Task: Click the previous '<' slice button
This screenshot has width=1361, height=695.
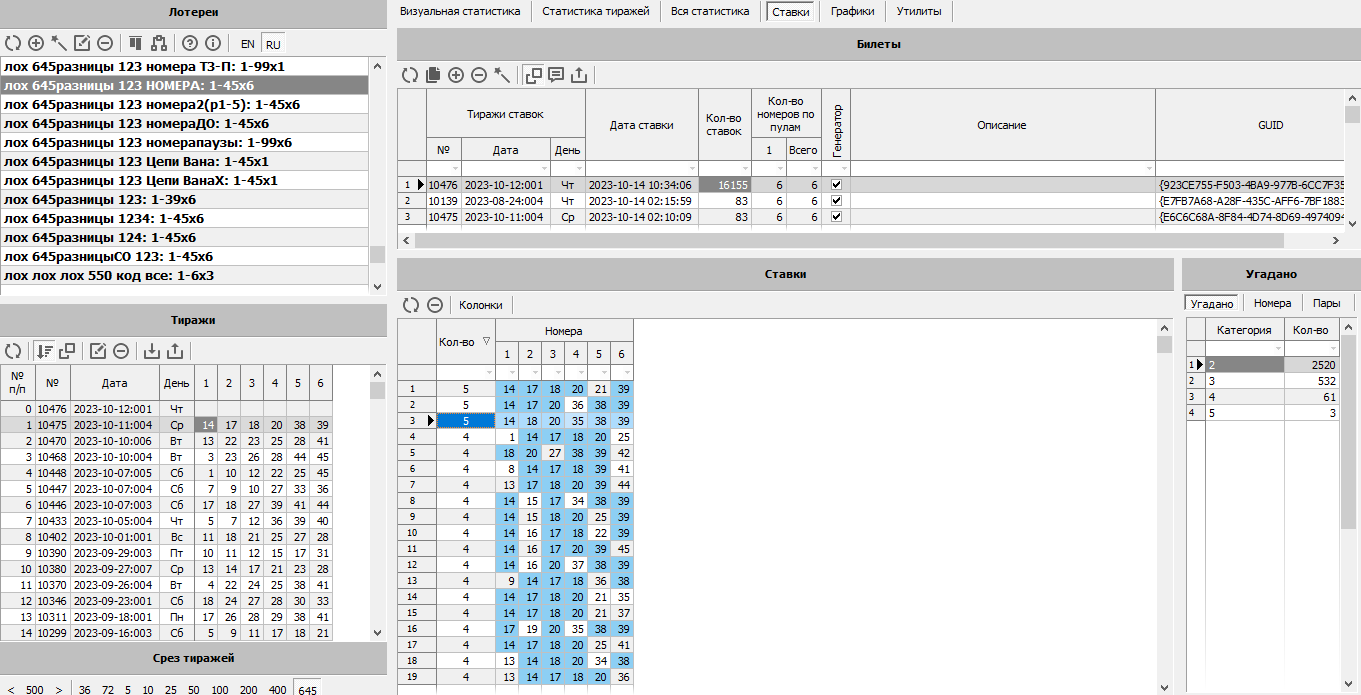Action: click(x=11, y=690)
